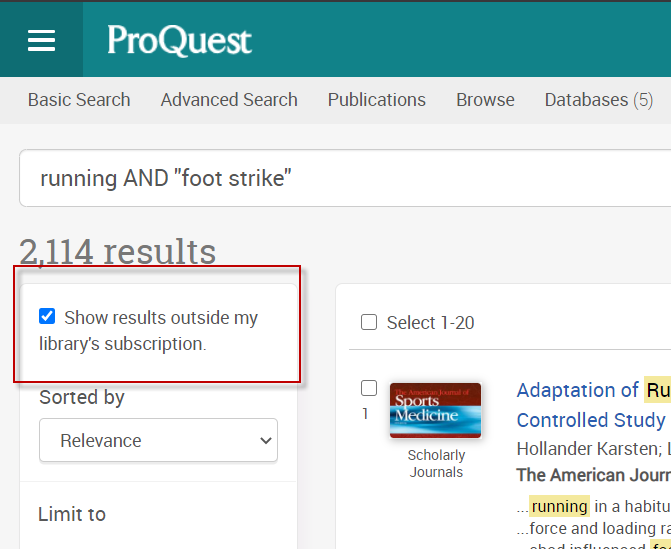
Task: Open the Browse page
Action: tap(485, 100)
